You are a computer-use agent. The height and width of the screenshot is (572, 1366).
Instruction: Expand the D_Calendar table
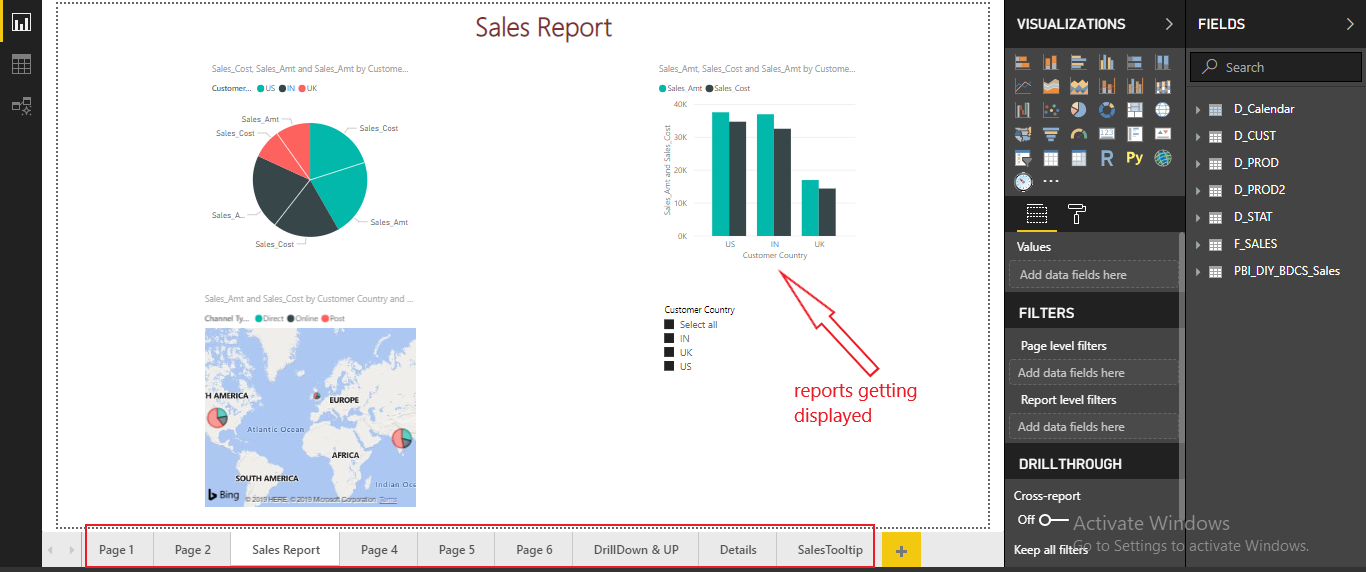pyautogui.click(x=1198, y=109)
